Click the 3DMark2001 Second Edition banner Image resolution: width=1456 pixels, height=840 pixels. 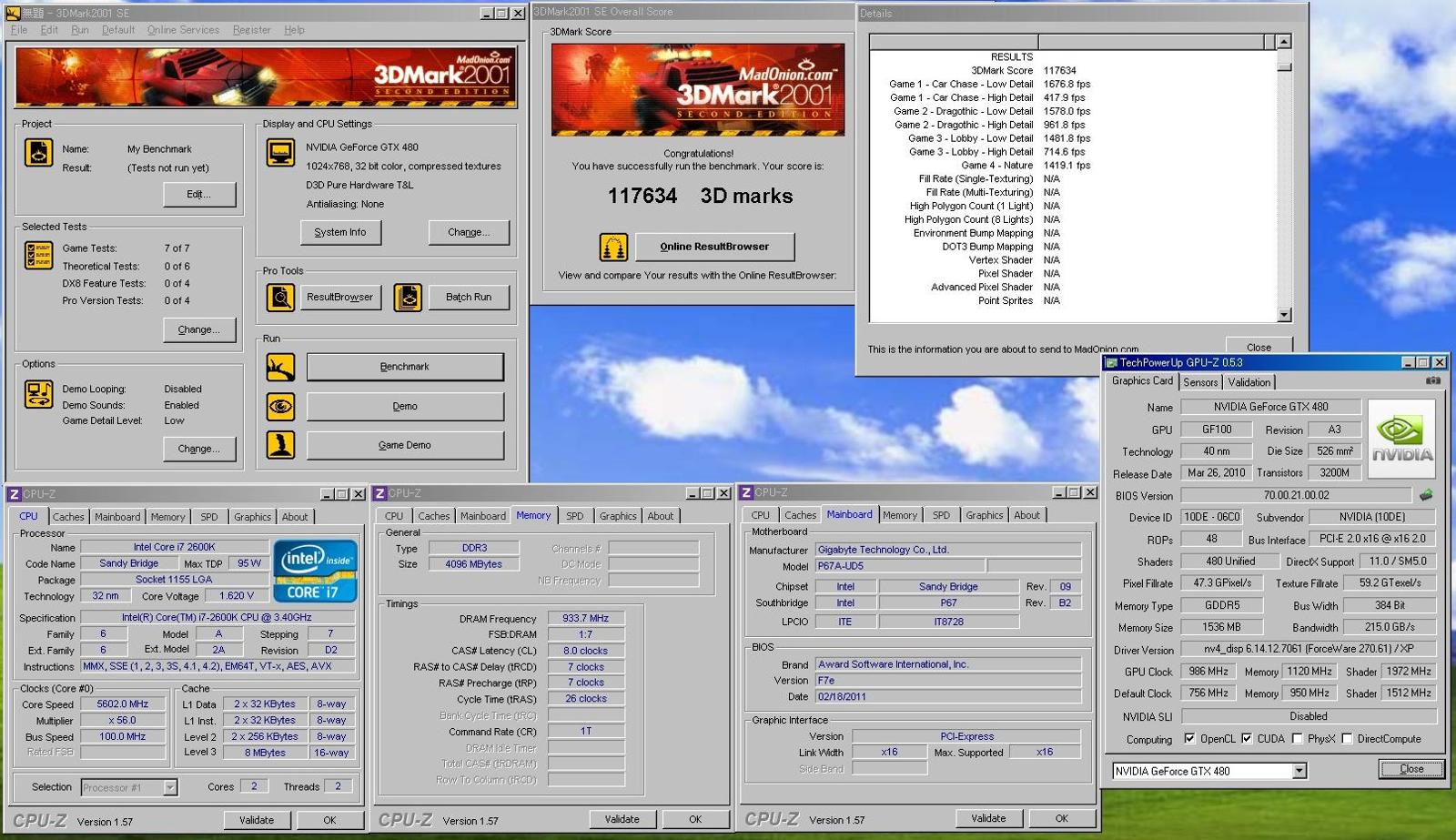266,76
